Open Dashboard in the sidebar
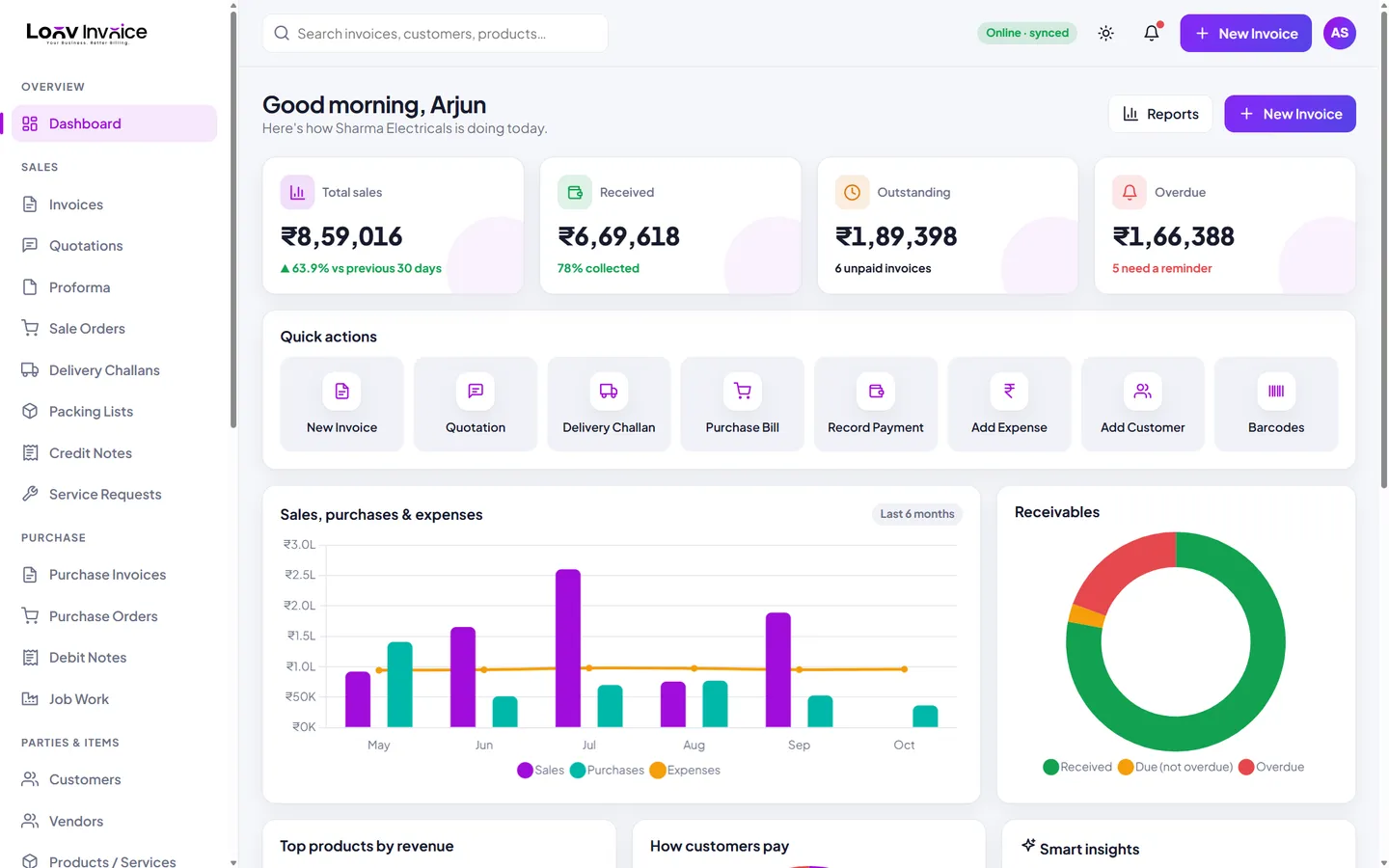 (114, 123)
